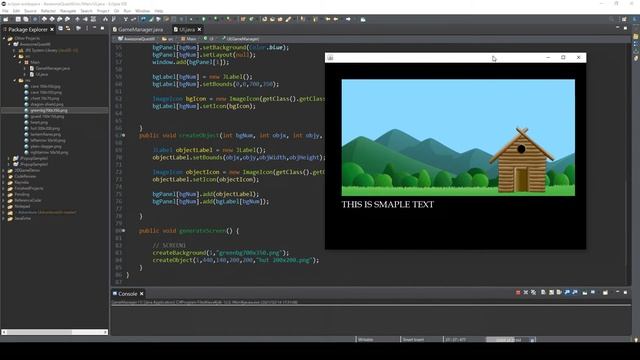Click the red Terminate icon in Console

click(x=518, y=292)
